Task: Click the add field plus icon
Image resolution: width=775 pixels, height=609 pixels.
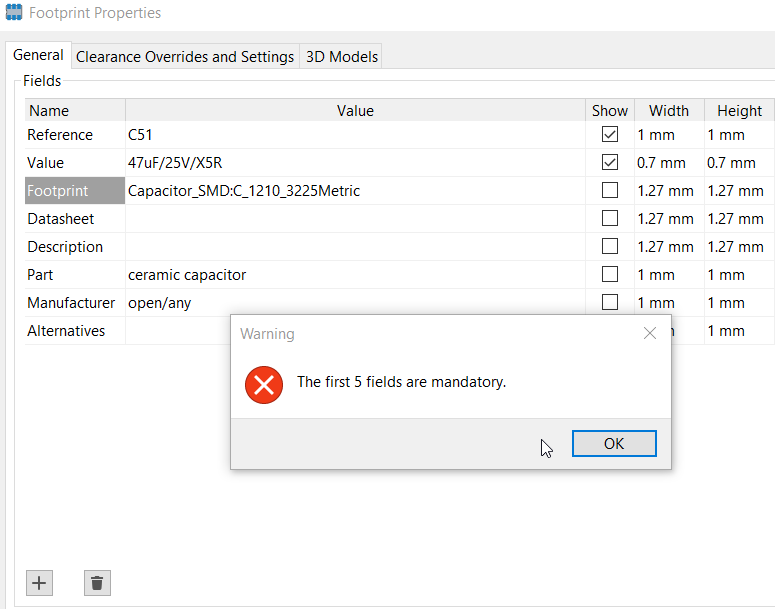Action: pyautogui.click(x=39, y=583)
